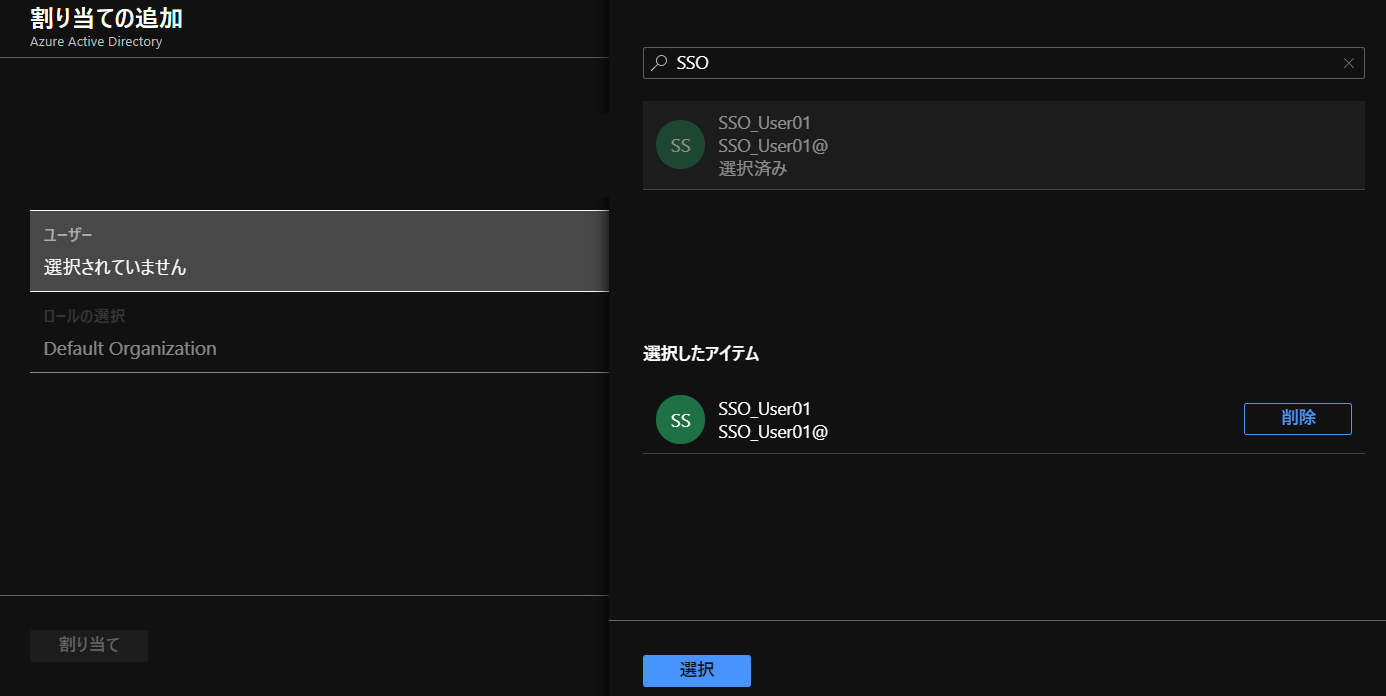Click the magnifier search icon
Viewport: 1386px width, 696px height.
tap(659, 63)
